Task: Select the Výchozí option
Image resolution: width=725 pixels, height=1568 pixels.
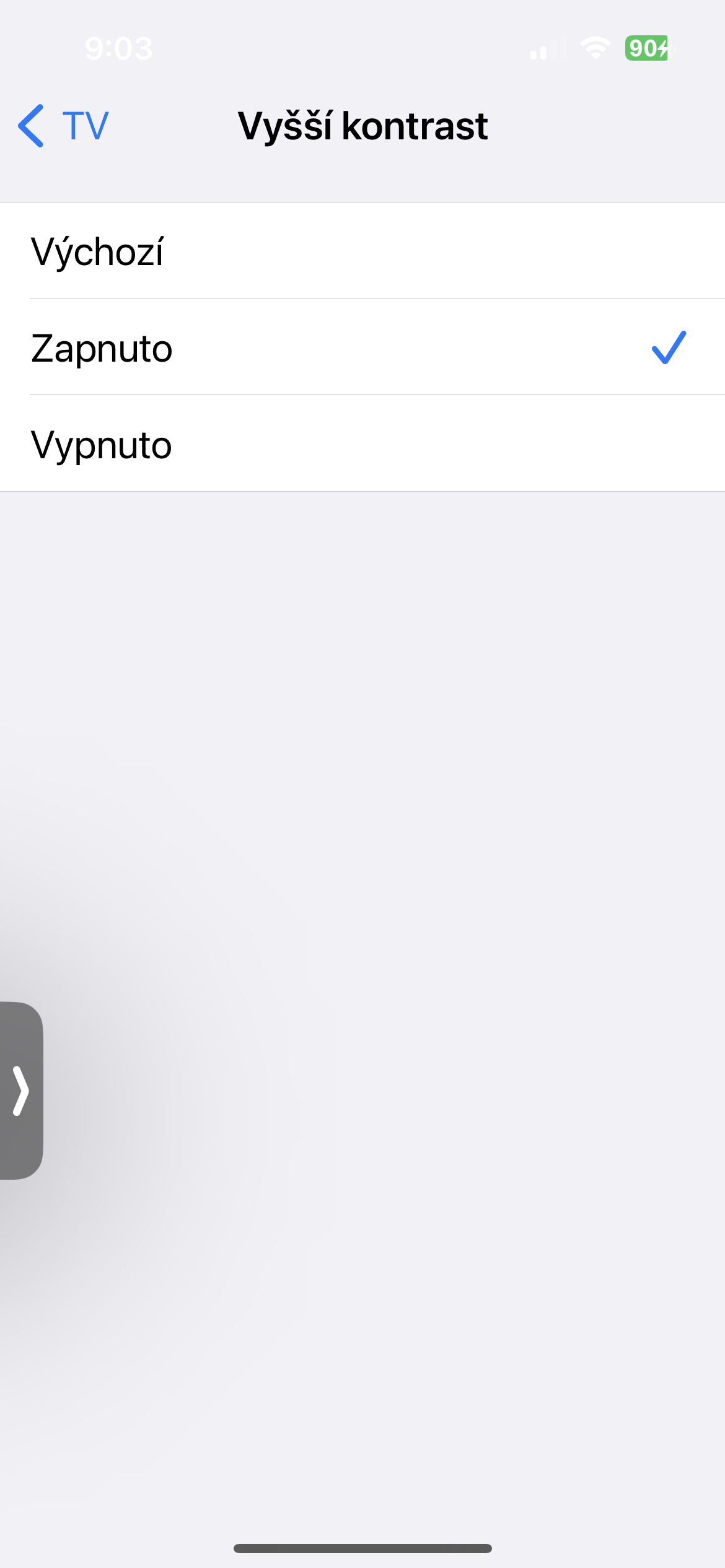Action: (362, 251)
